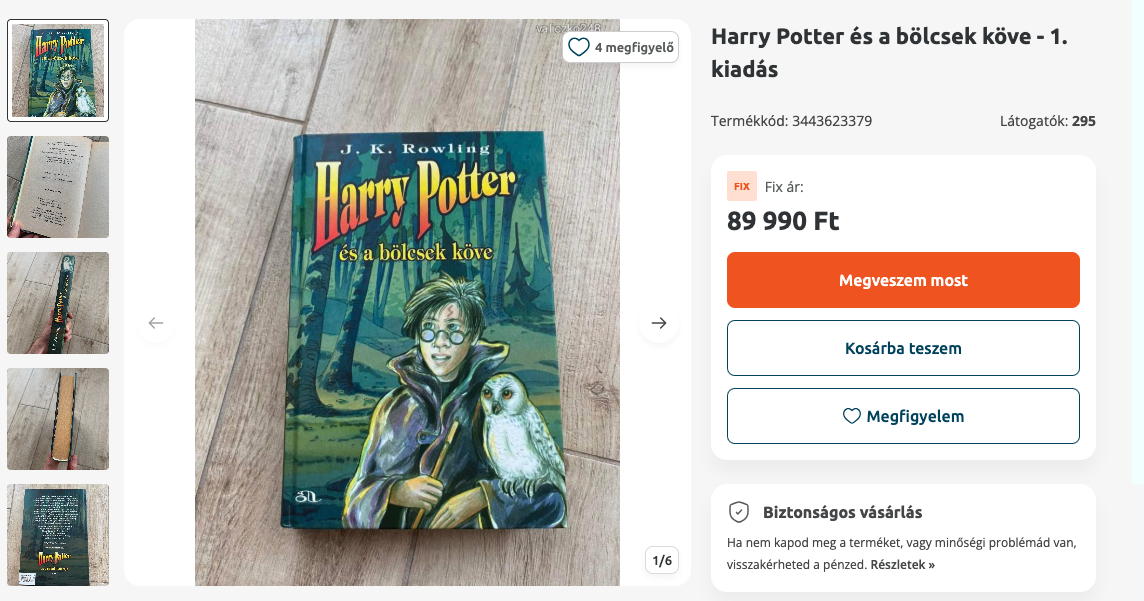The width and height of the screenshot is (1144, 601).
Task: Open the Részletek » link
Action: (x=903, y=564)
